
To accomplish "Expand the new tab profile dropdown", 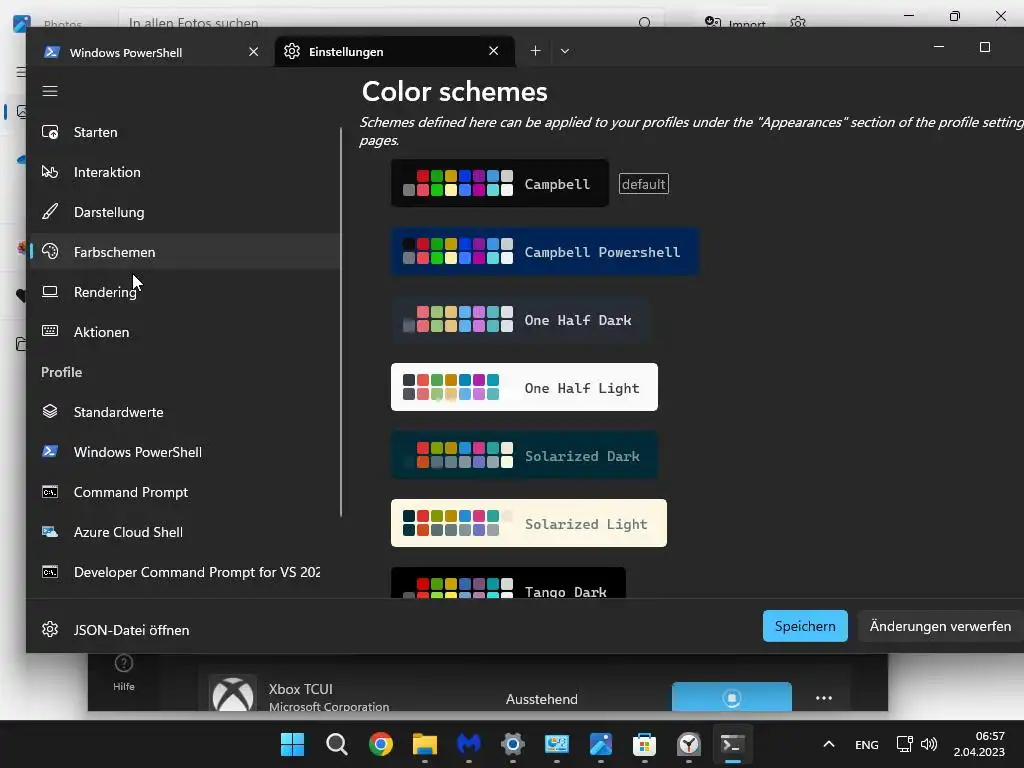I will click(x=565, y=51).
